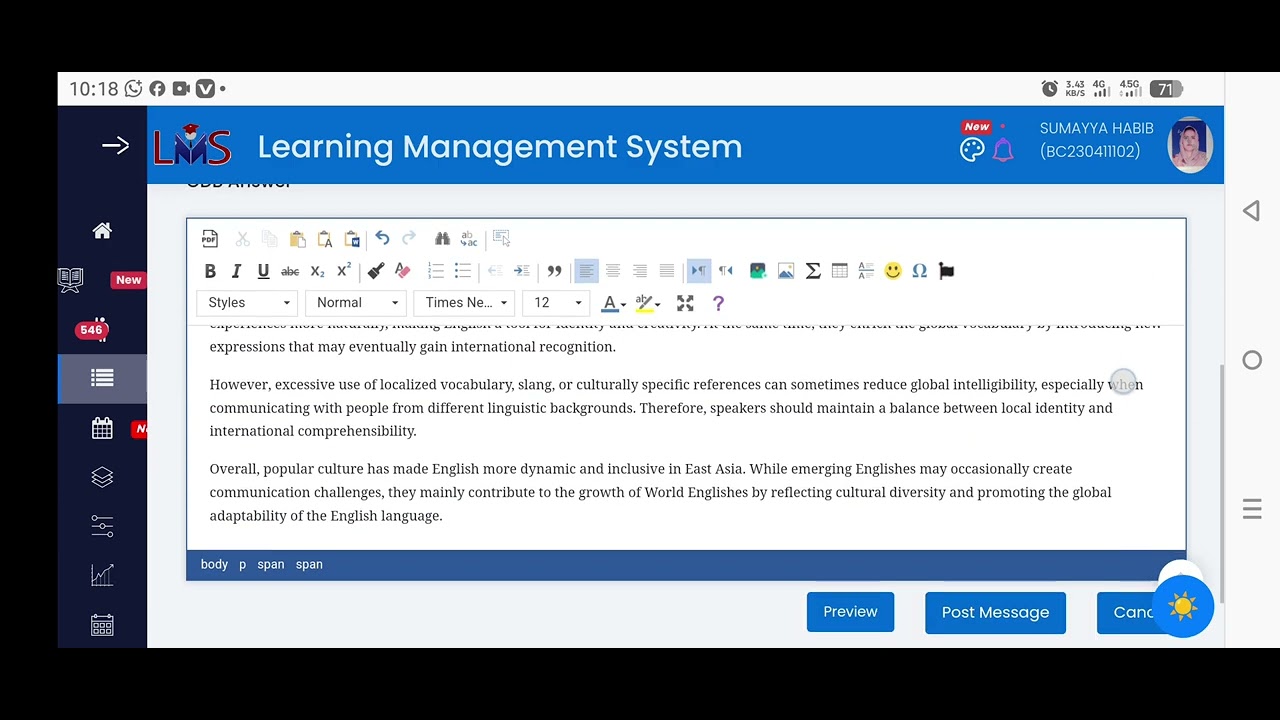
Task: Align text left
Action: [586, 271]
